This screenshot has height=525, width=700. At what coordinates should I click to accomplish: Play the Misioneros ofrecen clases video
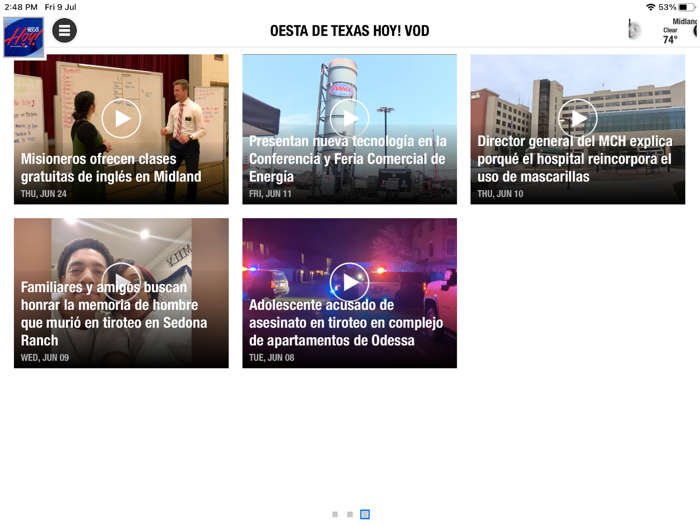(x=121, y=118)
